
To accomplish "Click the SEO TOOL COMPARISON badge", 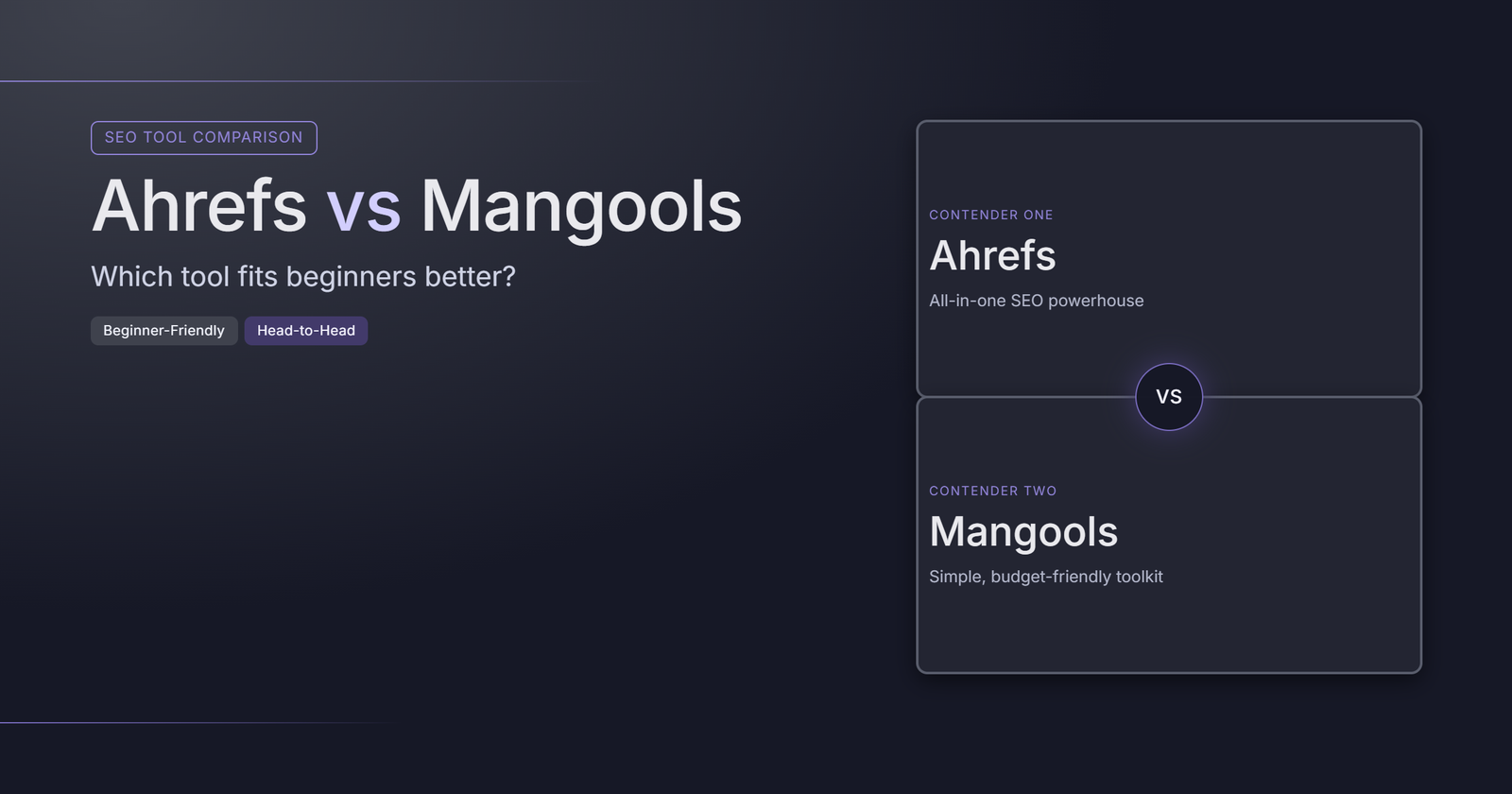I will pyautogui.click(x=204, y=138).
